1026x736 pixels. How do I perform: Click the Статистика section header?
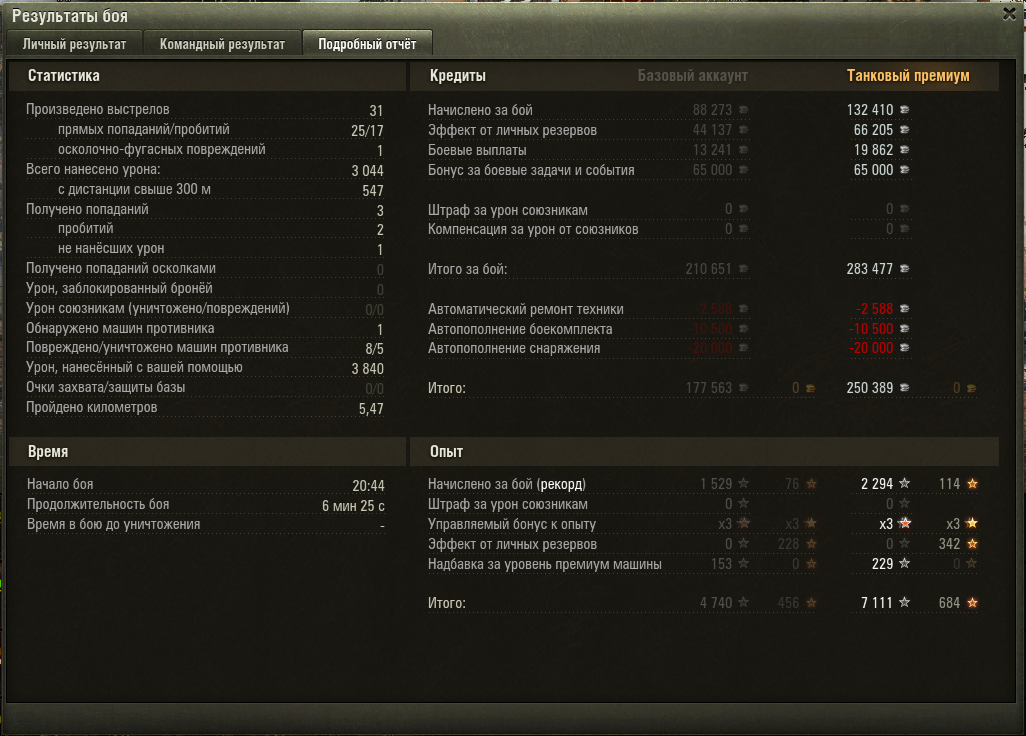coord(63,76)
